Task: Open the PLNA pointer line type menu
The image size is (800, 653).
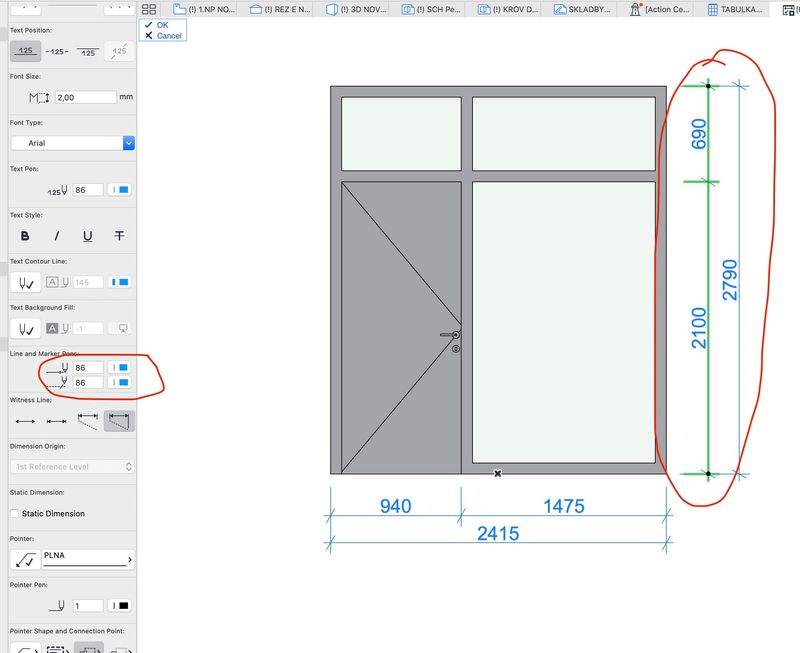Action: point(88,560)
